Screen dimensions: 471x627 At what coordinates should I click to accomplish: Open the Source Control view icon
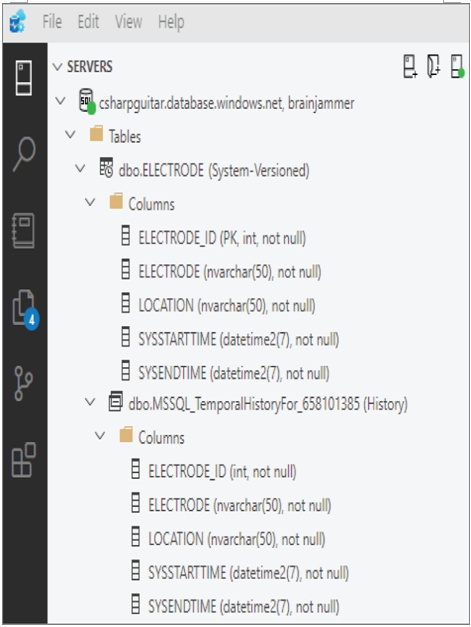click(x=24, y=383)
